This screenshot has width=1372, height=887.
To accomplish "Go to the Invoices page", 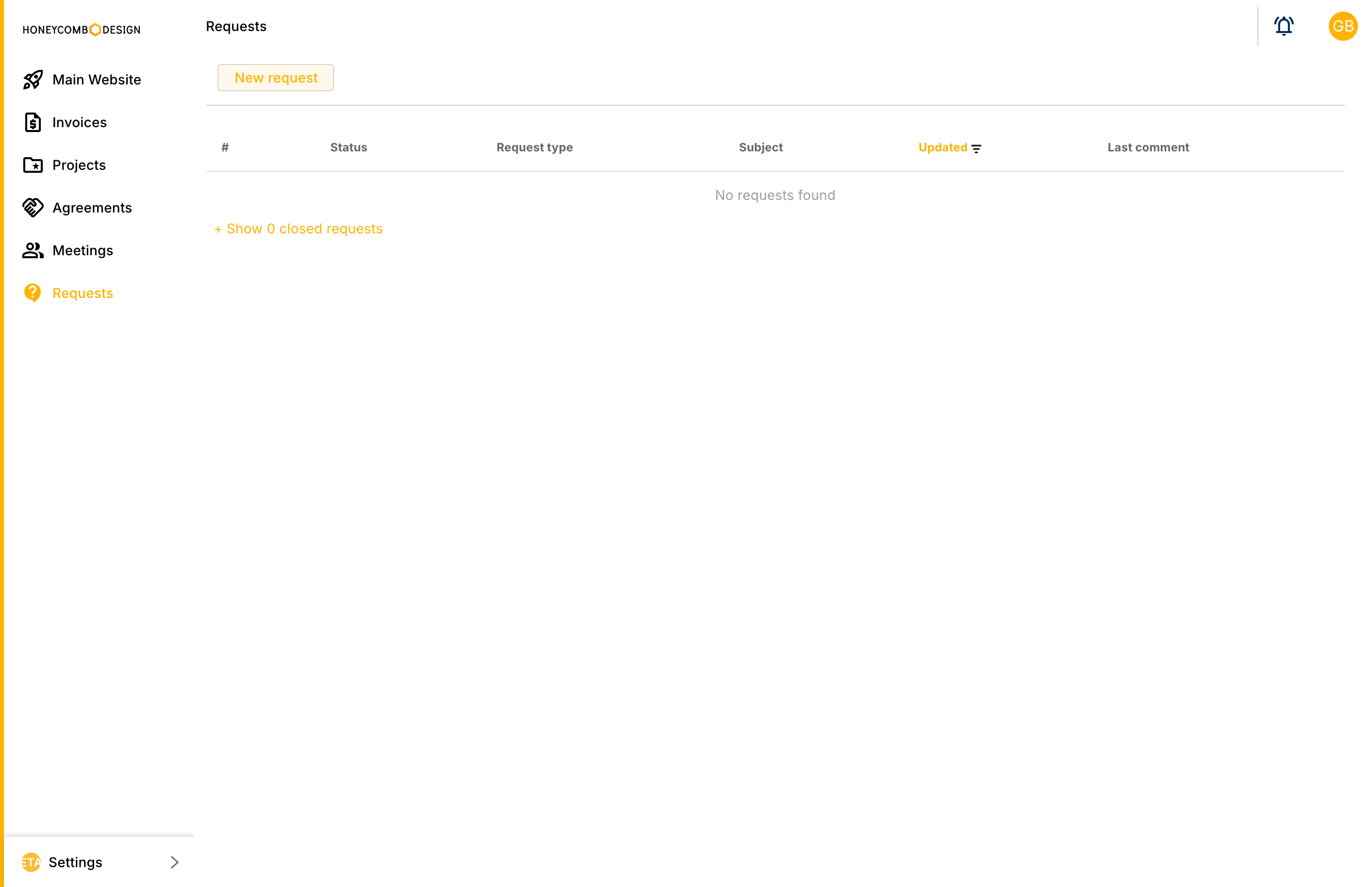I will (x=80, y=122).
